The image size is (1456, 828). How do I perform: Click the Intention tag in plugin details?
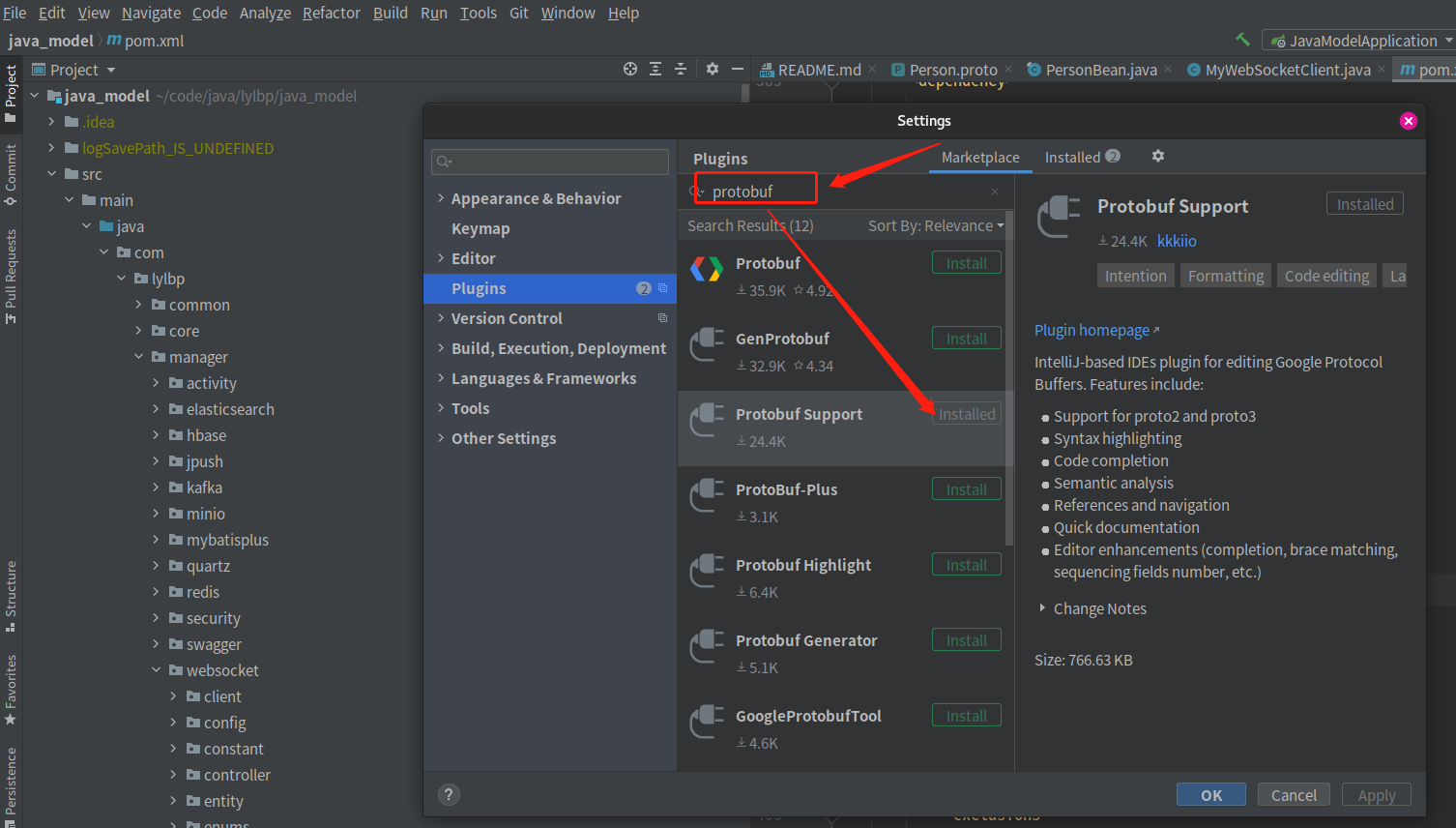coord(1136,276)
